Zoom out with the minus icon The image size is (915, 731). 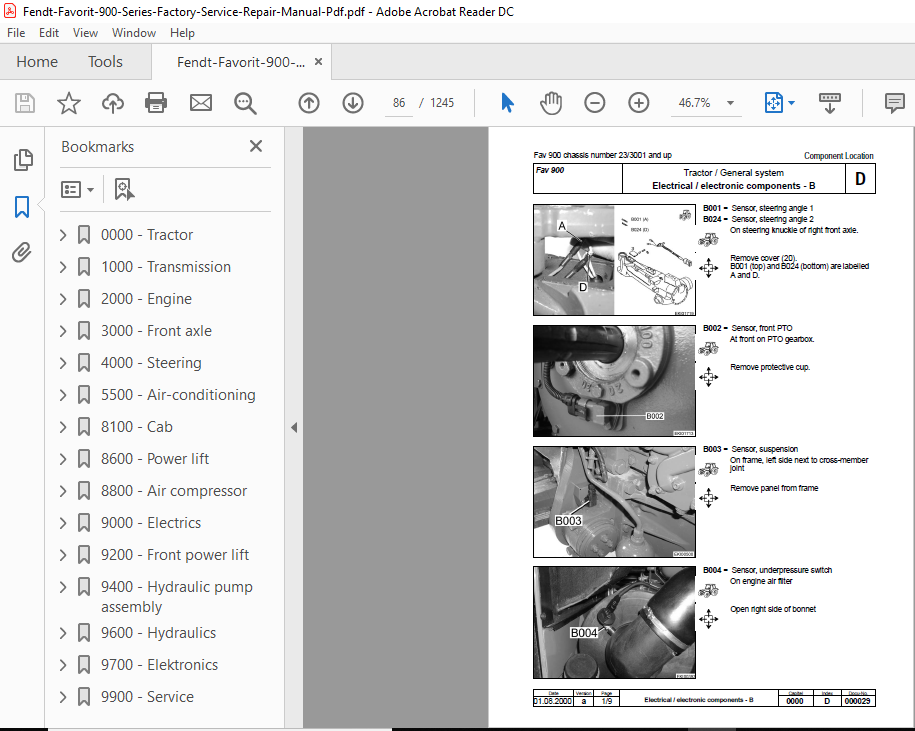click(595, 103)
